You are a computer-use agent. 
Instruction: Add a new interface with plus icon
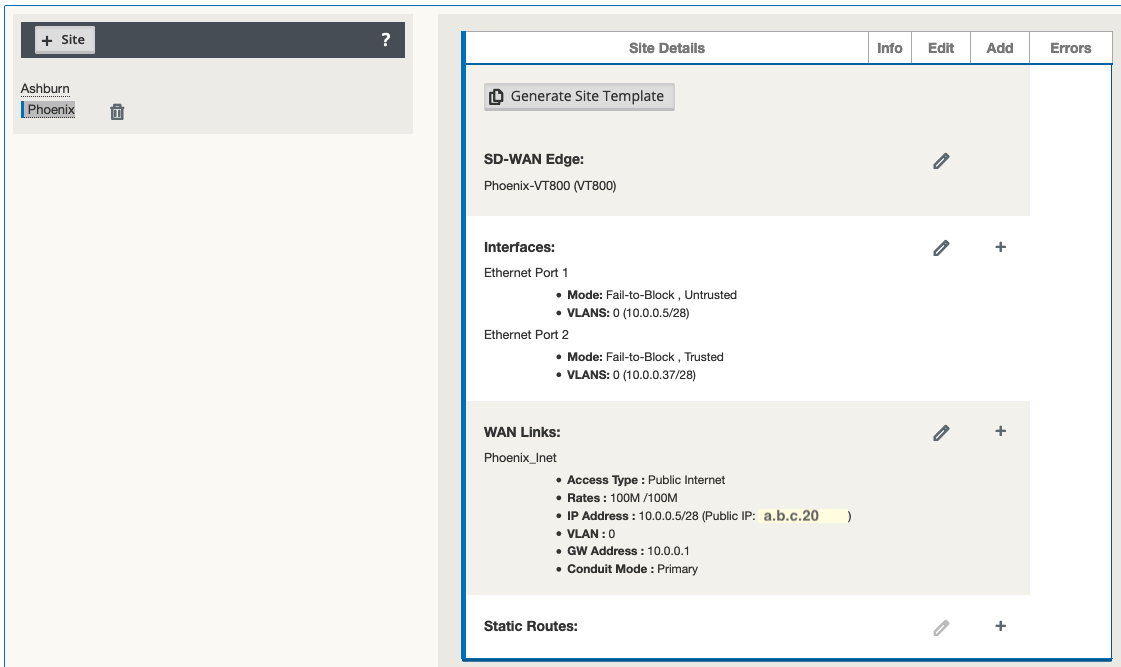tap(1000, 247)
